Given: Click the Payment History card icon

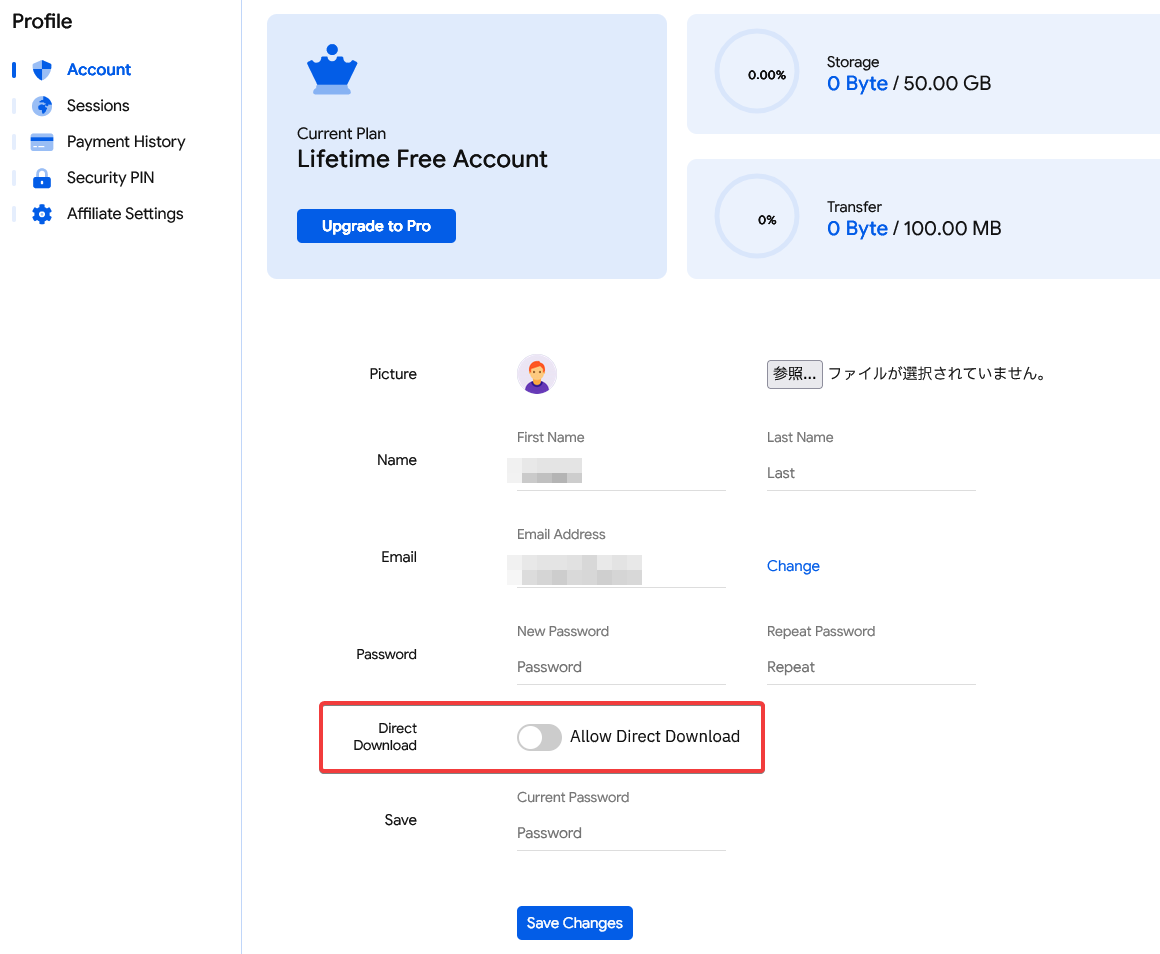Looking at the screenshot, I should (x=42, y=142).
